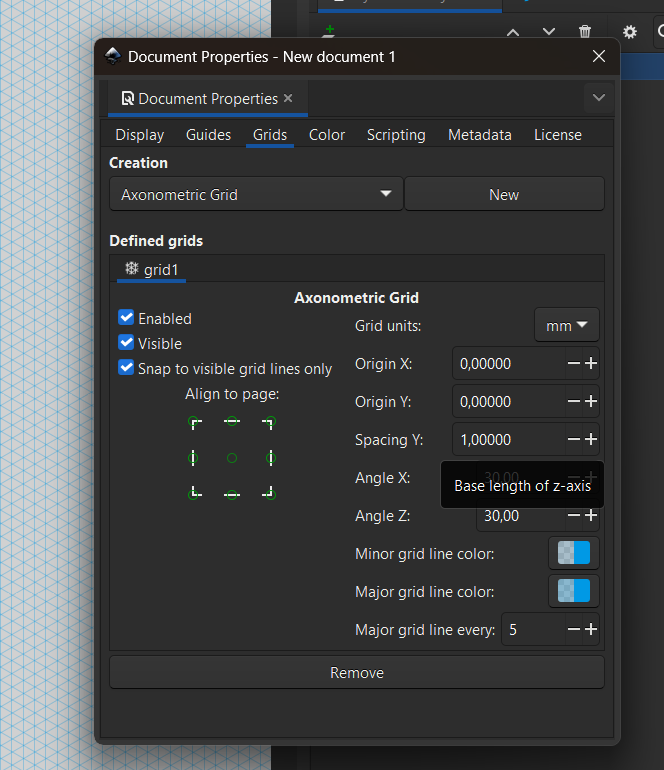
Task: Decrease Major grid line every value
Action: (574, 629)
